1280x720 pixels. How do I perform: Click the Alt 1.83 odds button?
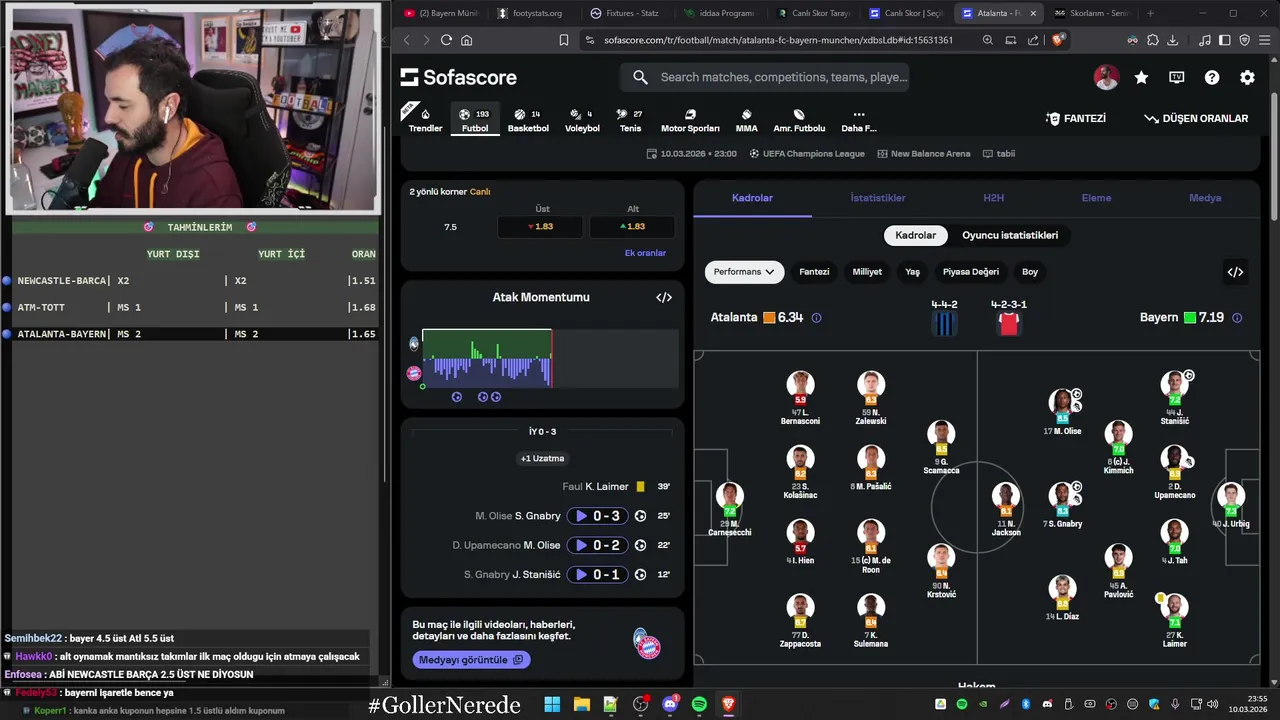click(632, 227)
